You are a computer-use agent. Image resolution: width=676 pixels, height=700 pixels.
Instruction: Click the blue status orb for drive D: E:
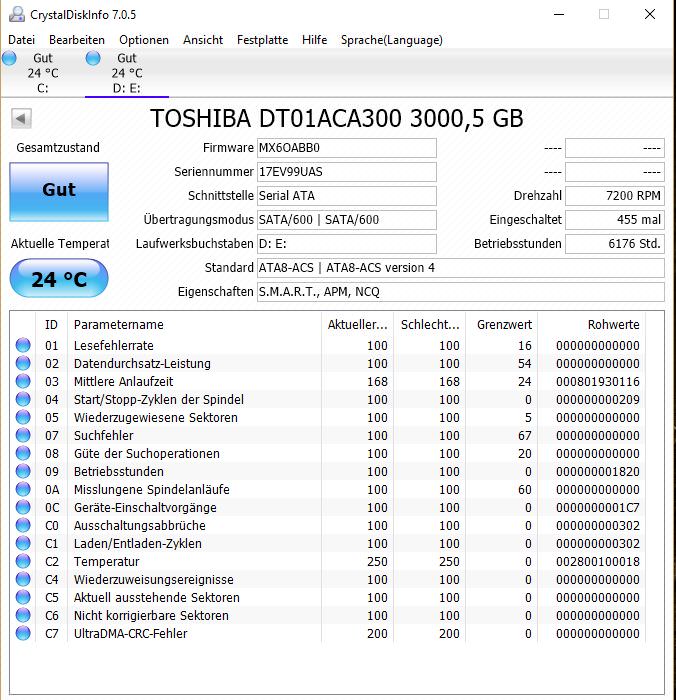[x=93, y=58]
